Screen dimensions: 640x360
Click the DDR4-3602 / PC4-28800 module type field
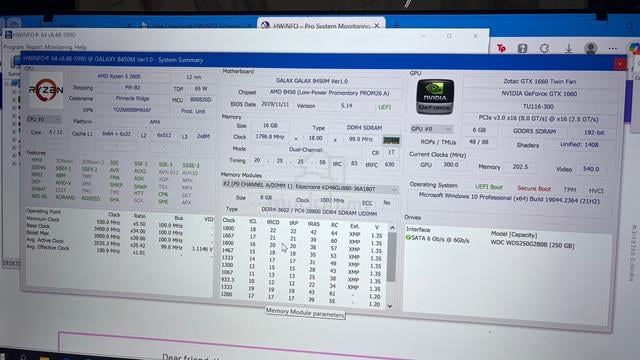point(319,211)
